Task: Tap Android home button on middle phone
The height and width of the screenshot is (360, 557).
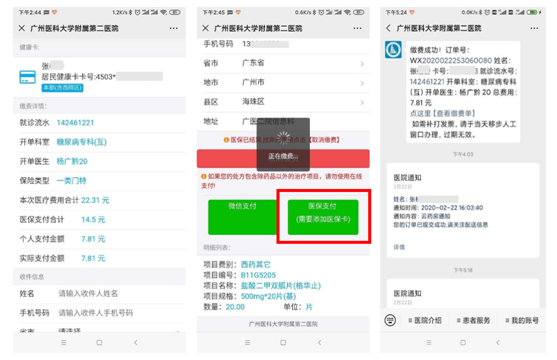Action: (283, 343)
